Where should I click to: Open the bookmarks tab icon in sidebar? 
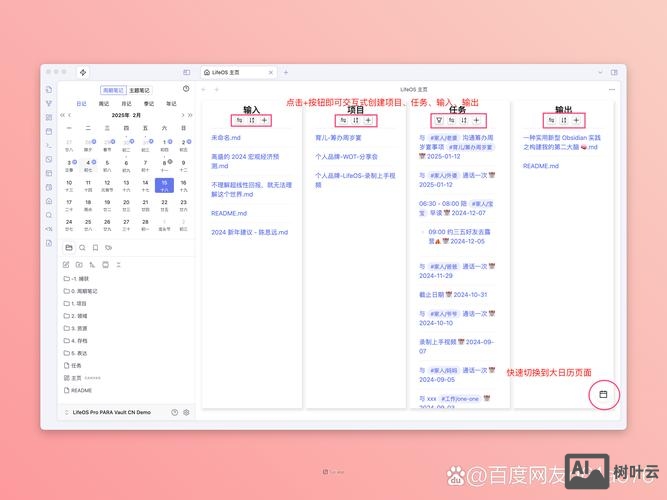[x=95, y=248]
